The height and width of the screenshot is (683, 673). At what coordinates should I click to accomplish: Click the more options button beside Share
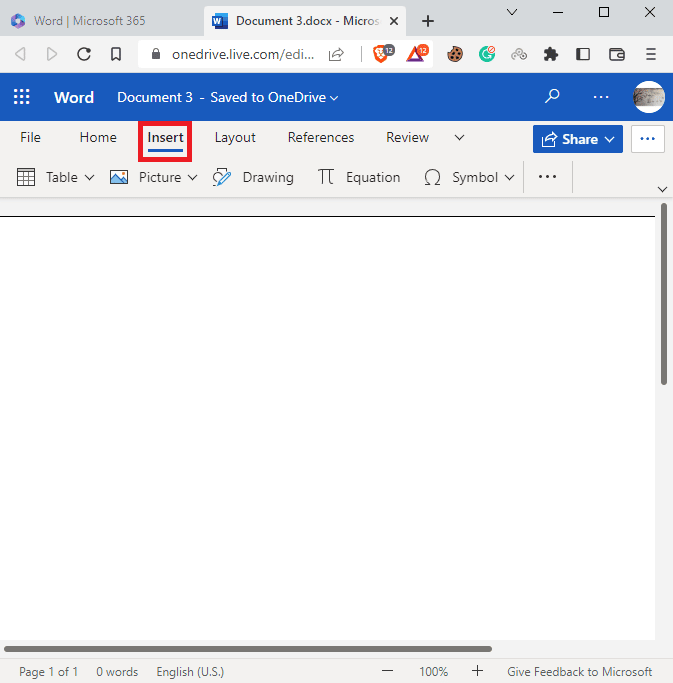(x=647, y=139)
